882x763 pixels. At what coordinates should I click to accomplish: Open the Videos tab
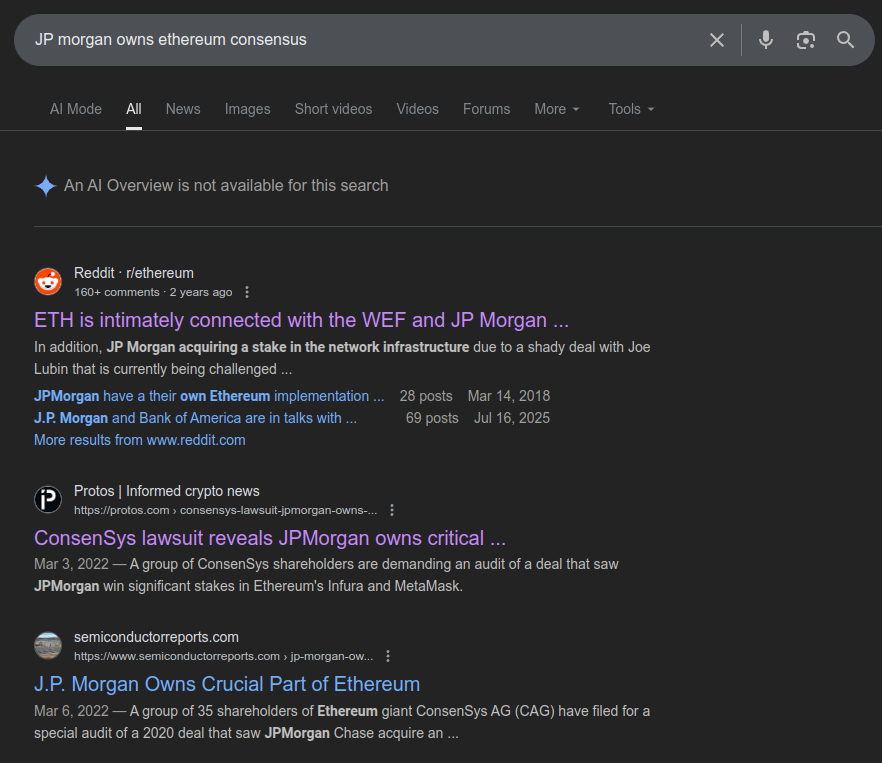417,109
